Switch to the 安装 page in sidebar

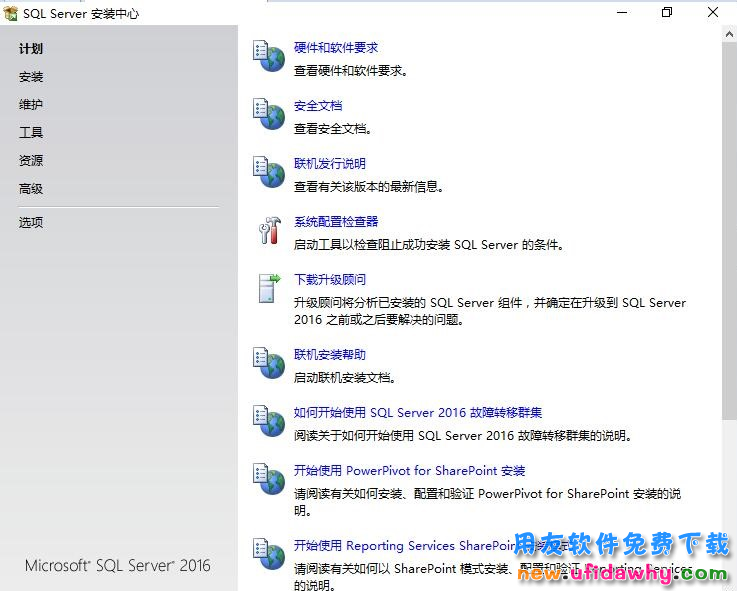coord(31,77)
